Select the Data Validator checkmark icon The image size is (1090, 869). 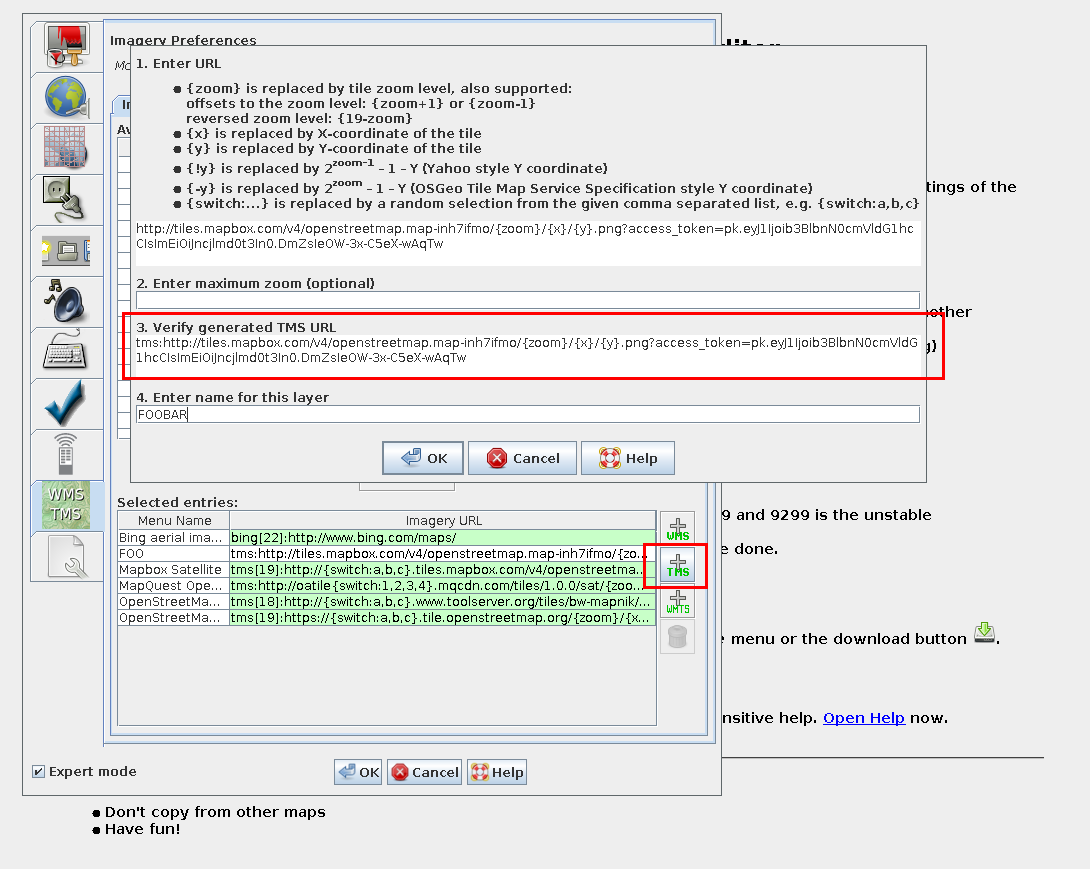coord(67,403)
